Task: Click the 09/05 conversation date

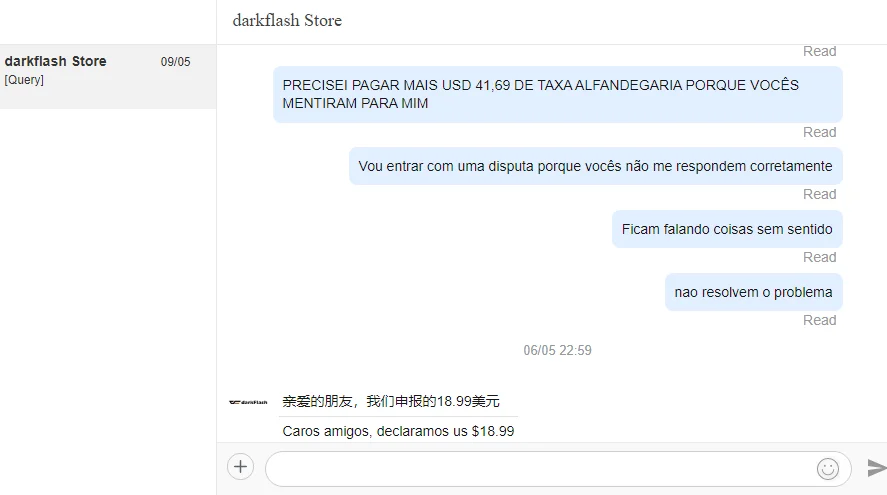Action: click(175, 62)
